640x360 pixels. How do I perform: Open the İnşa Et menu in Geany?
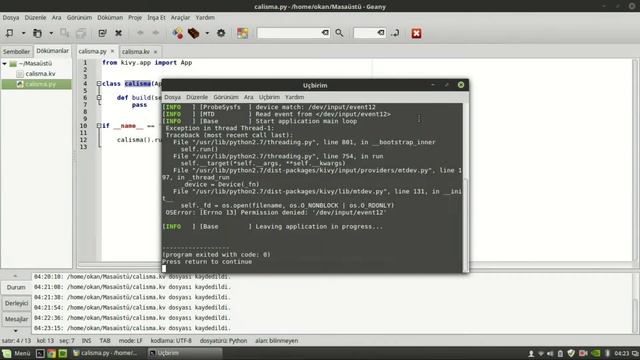click(156, 18)
